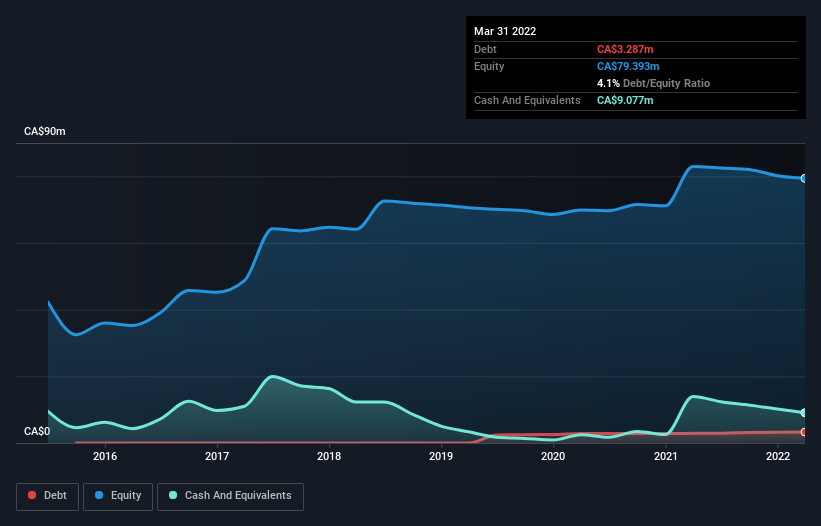Click the CA$79.393m equity value
The image size is (821, 526).
point(628,66)
